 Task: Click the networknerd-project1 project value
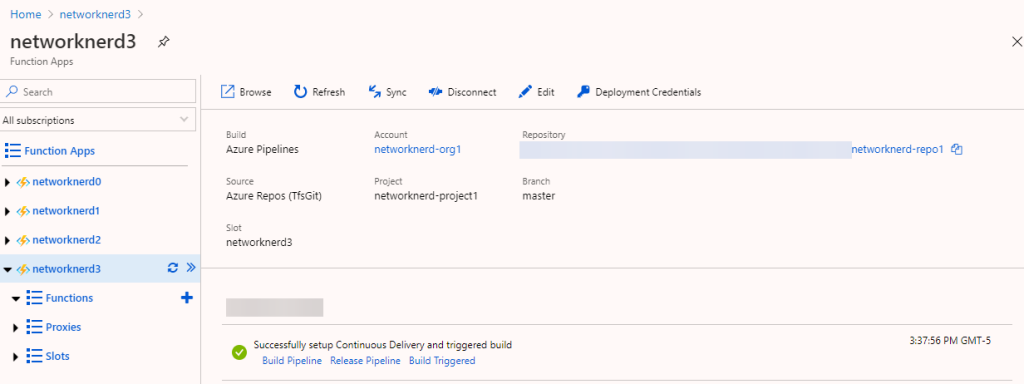[x=426, y=195]
